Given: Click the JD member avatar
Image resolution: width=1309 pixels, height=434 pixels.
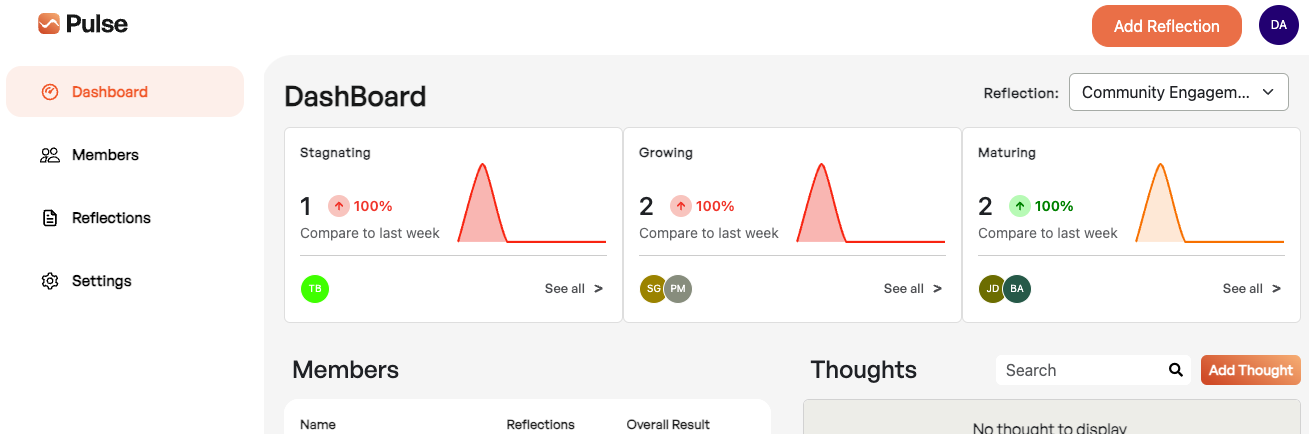Looking at the screenshot, I should pos(992,289).
